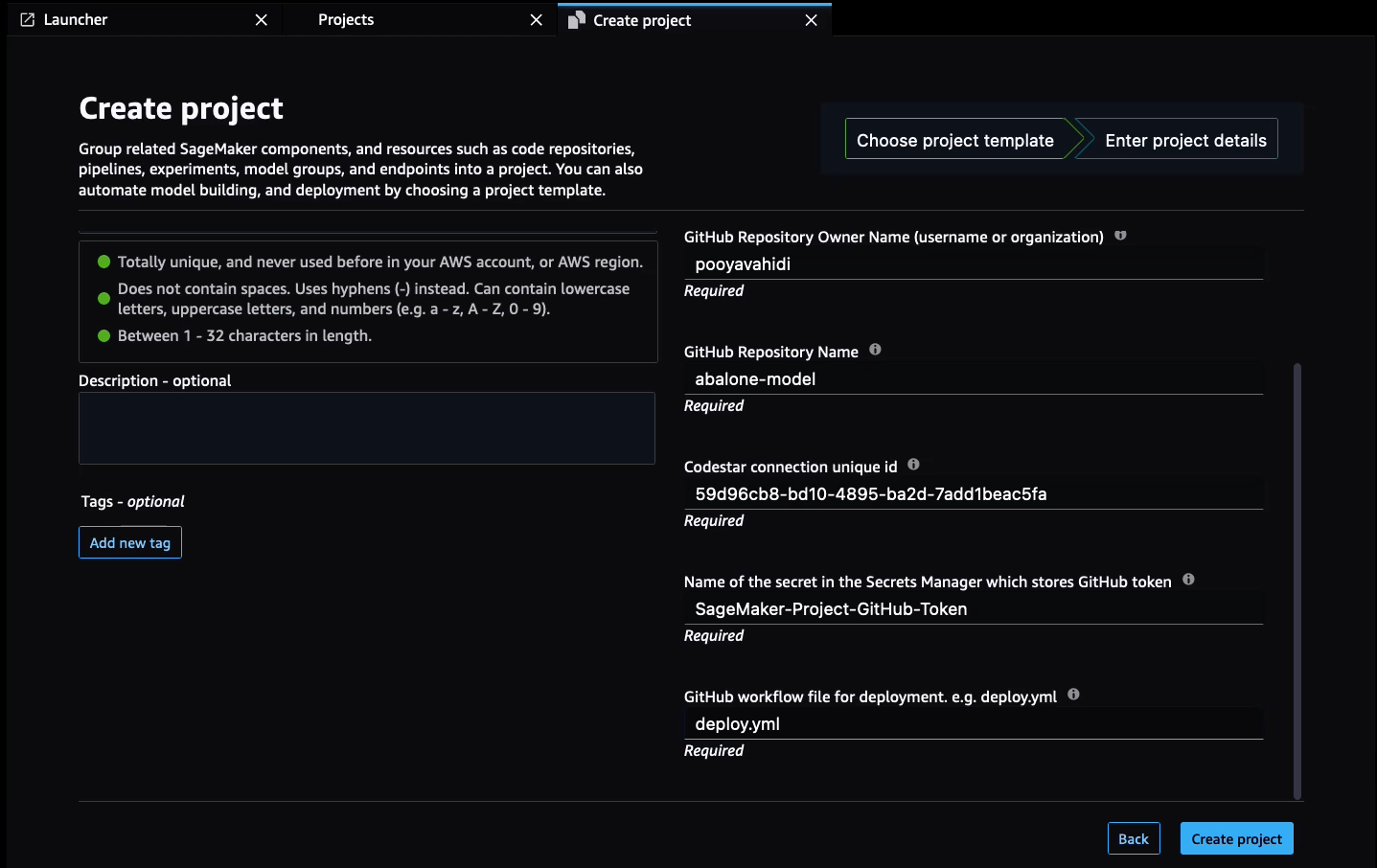Switch to the Launcher tab

point(144,20)
